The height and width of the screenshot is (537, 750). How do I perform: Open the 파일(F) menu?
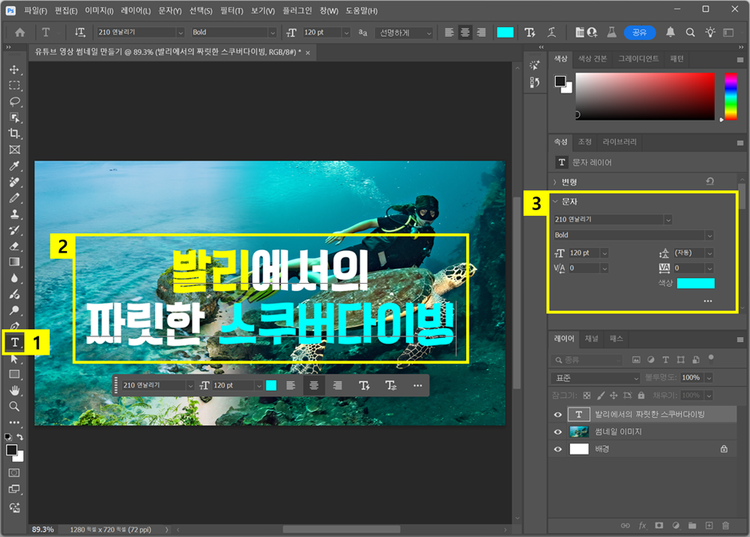[x=35, y=10]
